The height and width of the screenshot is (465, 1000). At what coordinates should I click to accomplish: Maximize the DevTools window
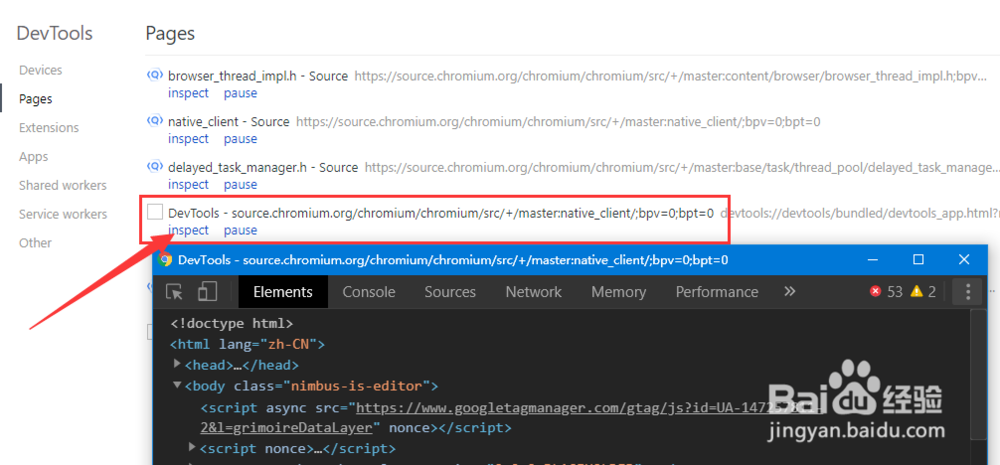918,260
